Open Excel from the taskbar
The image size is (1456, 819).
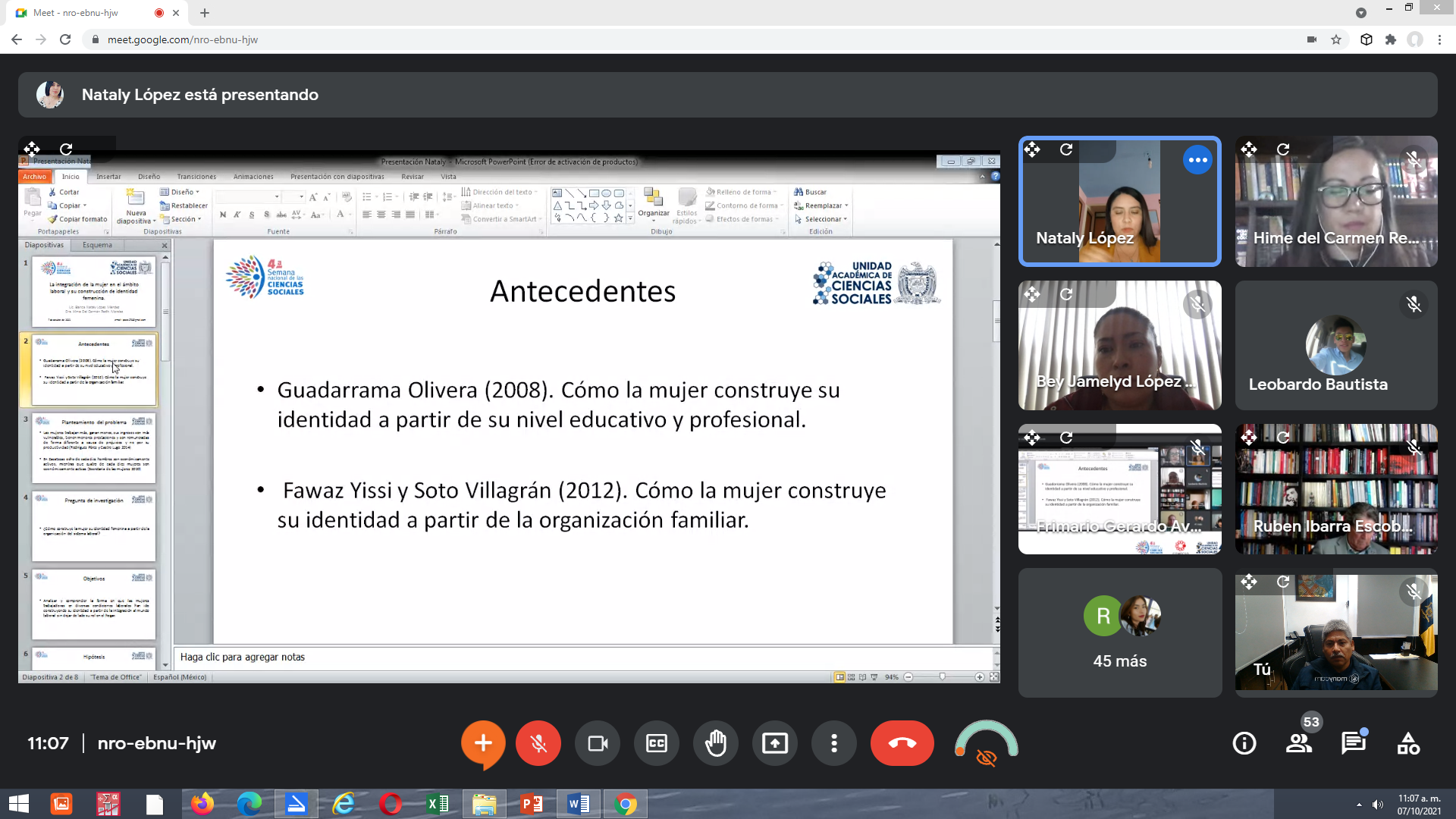[x=438, y=804]
